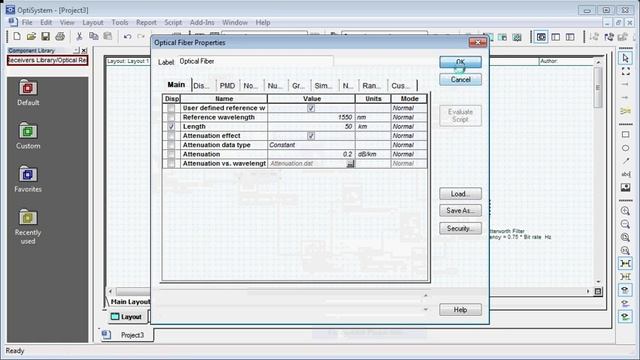Screen dimensions: 640x360
Task: Click the Evaluate Script button
Action: [x=460, y=116]
